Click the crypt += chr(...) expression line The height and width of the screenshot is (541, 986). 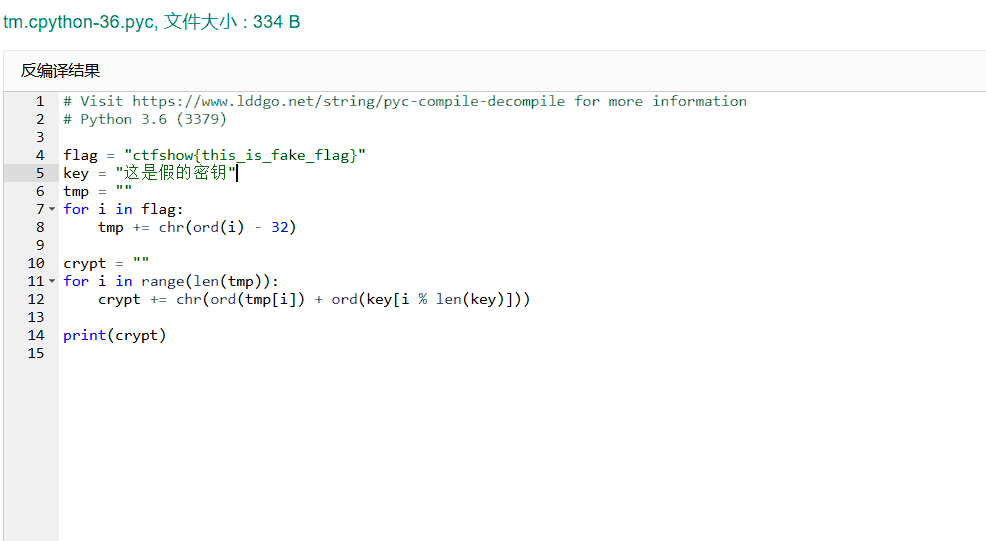click(x=314, y=299)
